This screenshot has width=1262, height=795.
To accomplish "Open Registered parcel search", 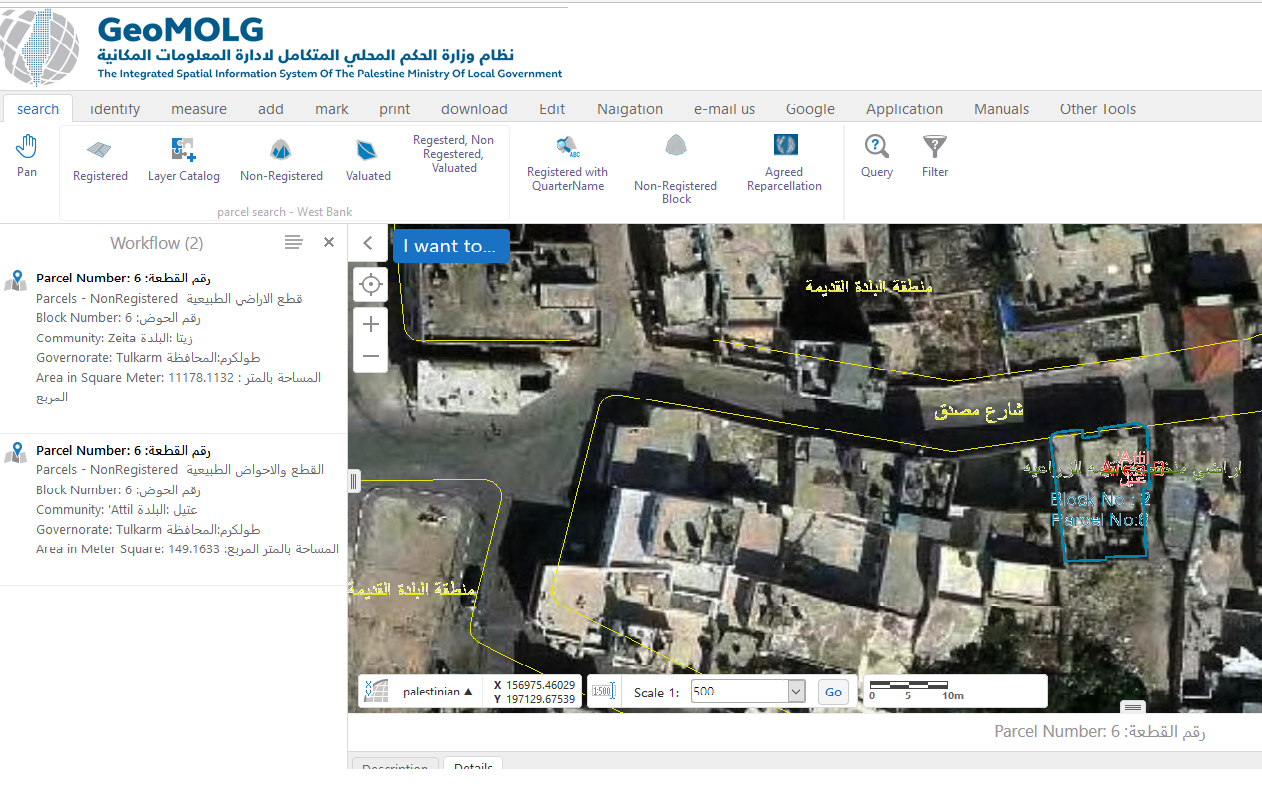I will pos(100,161).
